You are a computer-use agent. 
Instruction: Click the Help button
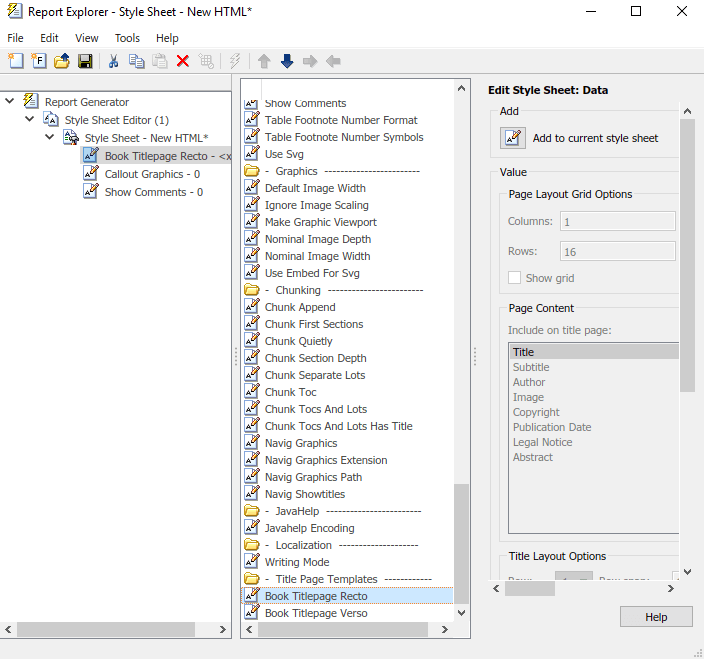(656, 617)
